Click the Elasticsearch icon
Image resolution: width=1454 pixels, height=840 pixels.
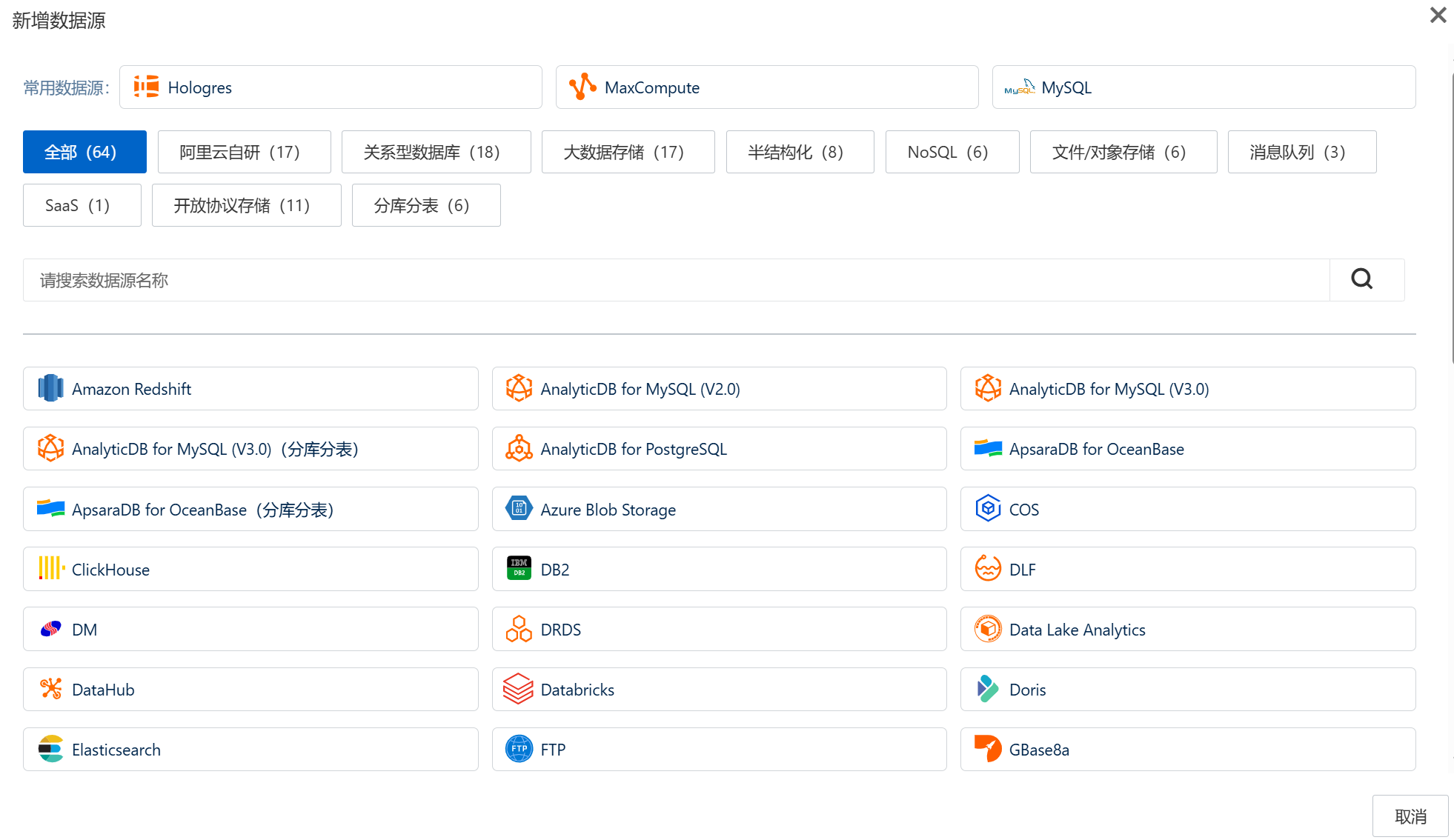[50, 749]
